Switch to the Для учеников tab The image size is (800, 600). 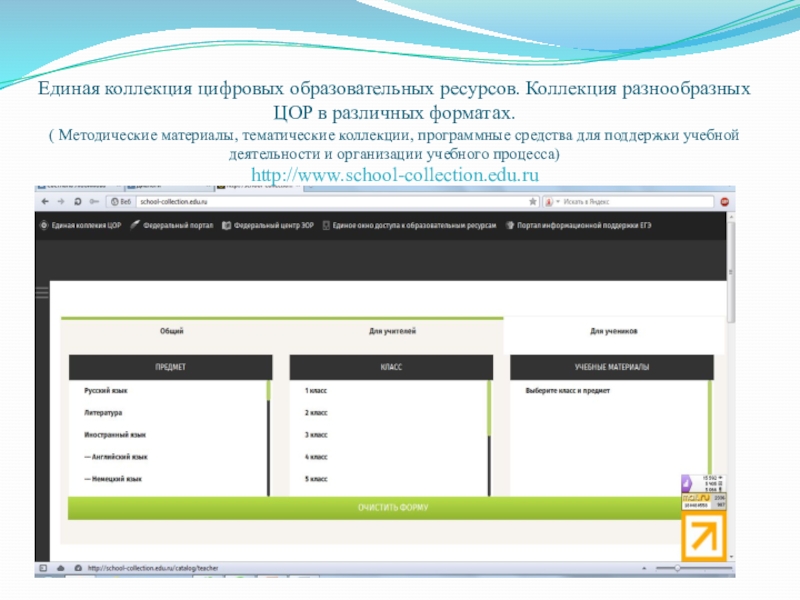point(614,331)
